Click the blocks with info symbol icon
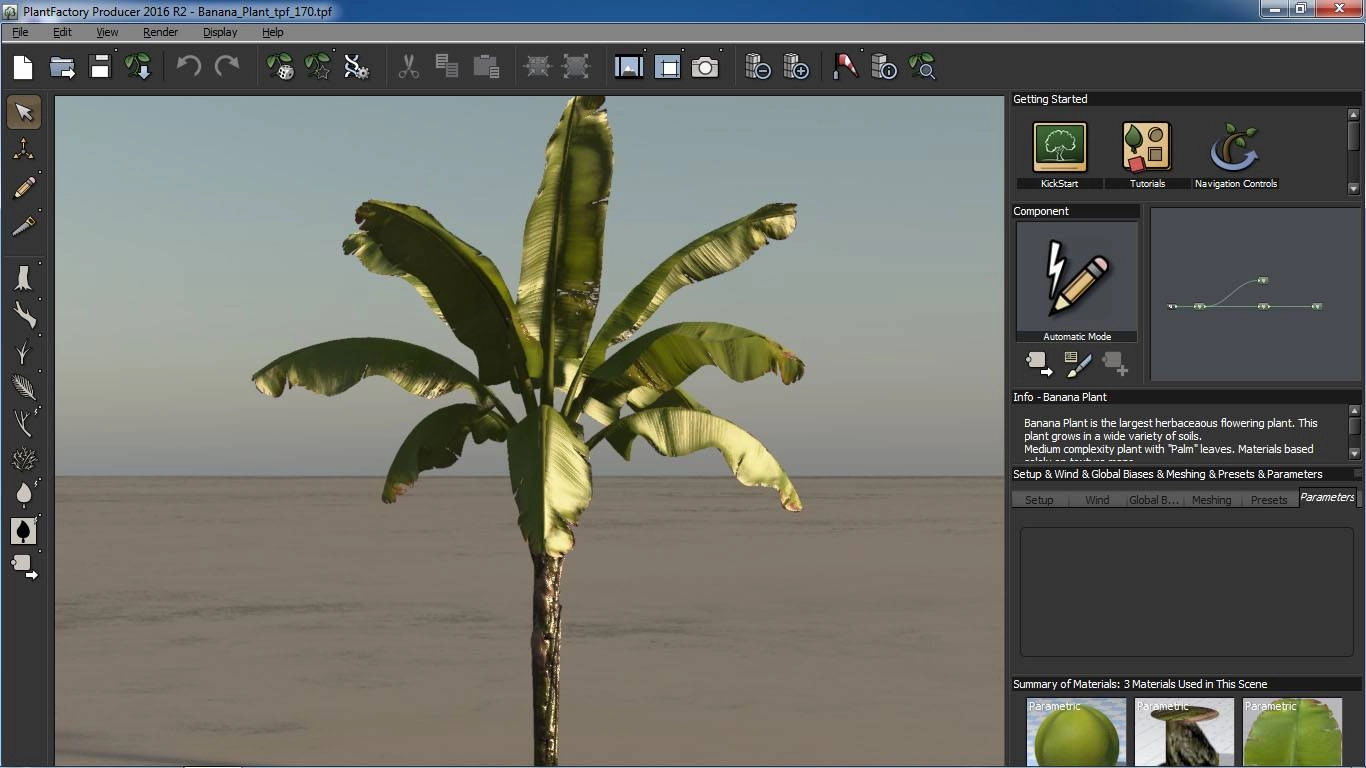This screenshot has height=768, width=1366. point(884,67)
